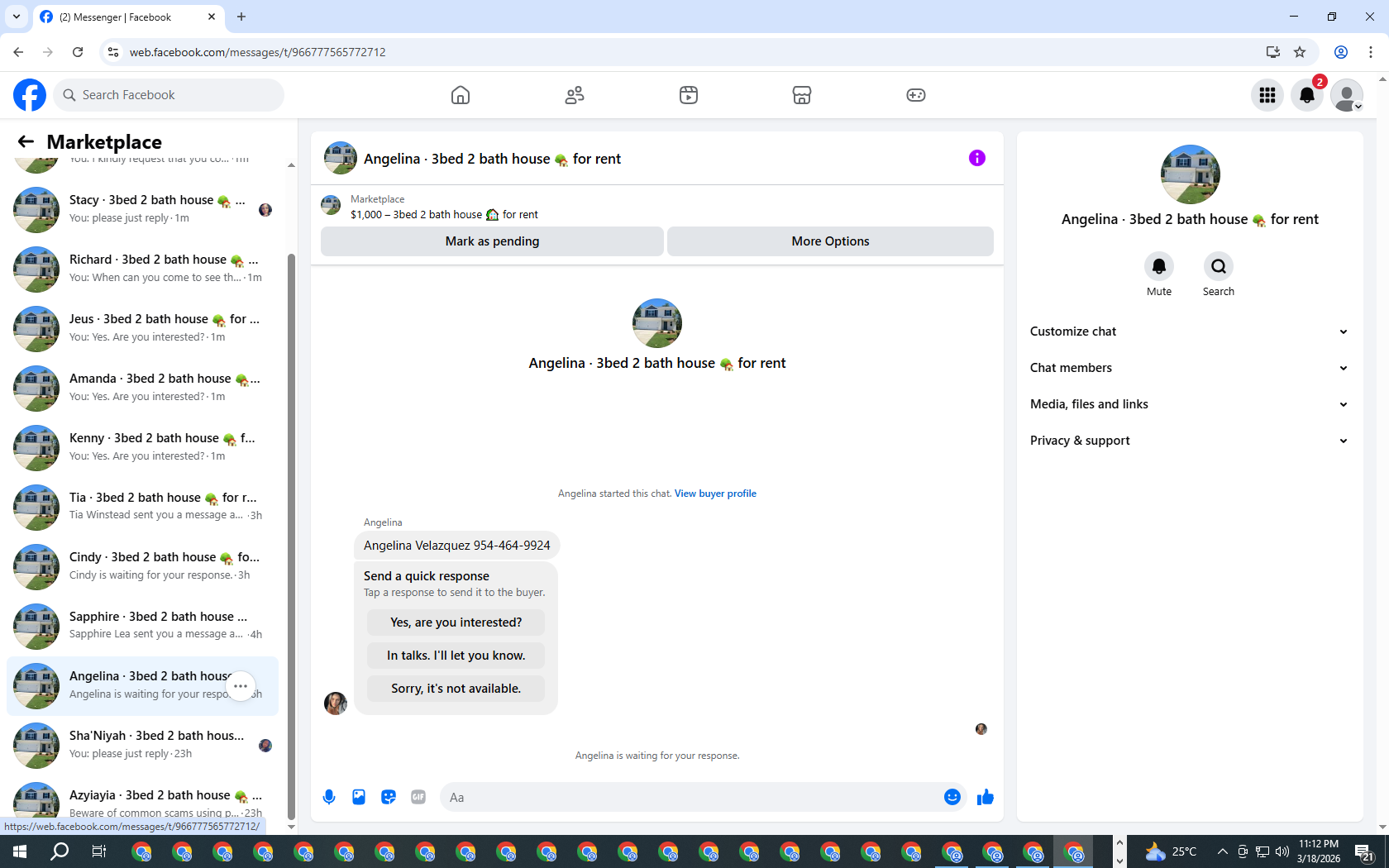Show hidden system tray icons

click(x=1222, y=851)
